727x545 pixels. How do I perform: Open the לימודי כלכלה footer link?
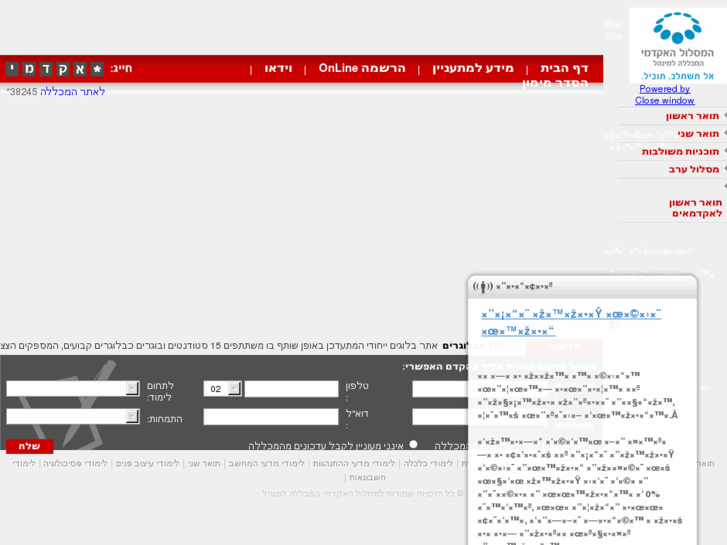pyautogui.click(x=428, y=463)
